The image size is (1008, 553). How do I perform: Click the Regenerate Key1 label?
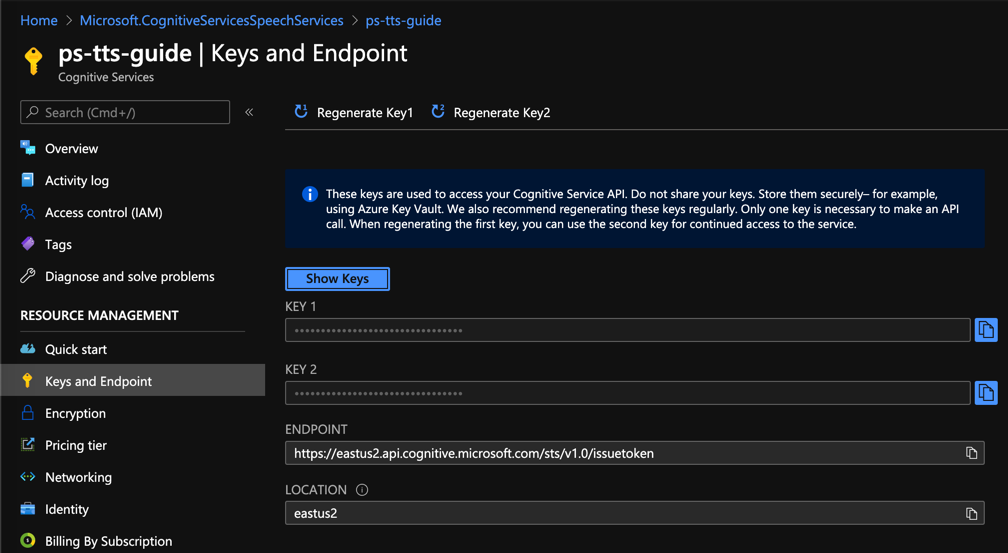pos(365,113)
